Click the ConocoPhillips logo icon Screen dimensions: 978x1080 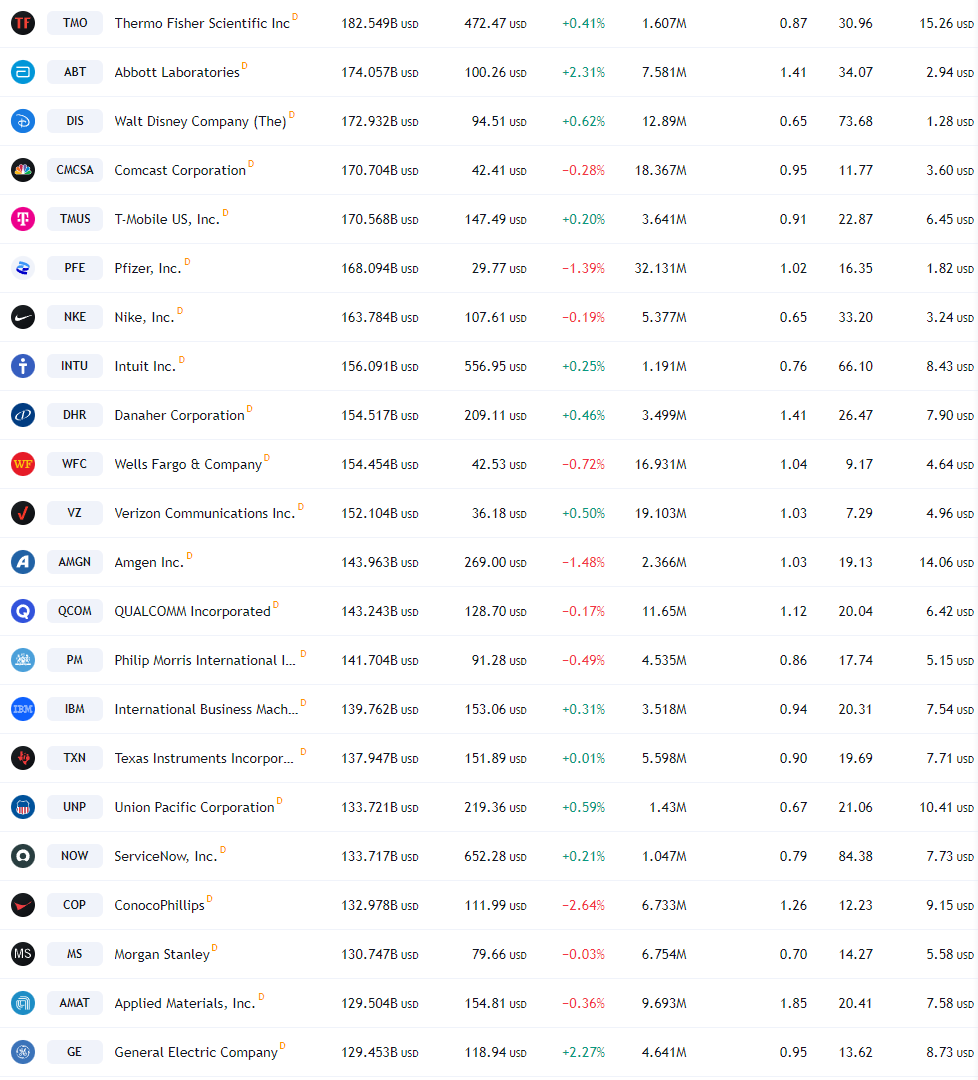[23, 904]
